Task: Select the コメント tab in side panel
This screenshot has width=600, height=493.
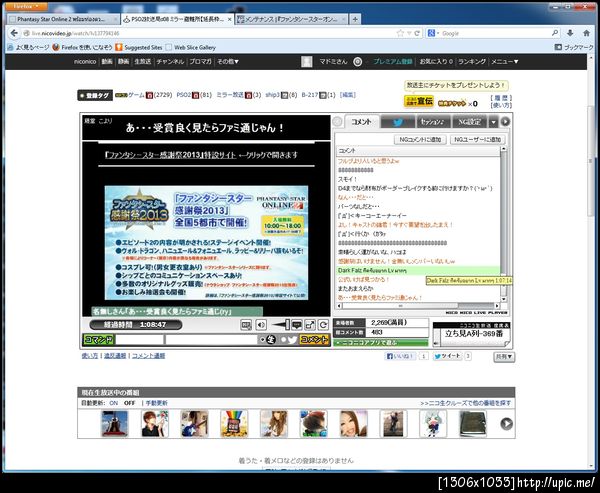Action: pyautogui.click(x=361, y=122)
